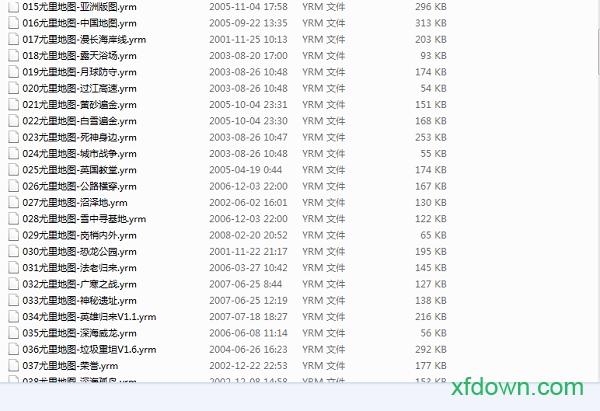This screenshot has width=600, height=411.
Task: Click the vertical scrollbar on the right edge
Action: tap(598, 36)
